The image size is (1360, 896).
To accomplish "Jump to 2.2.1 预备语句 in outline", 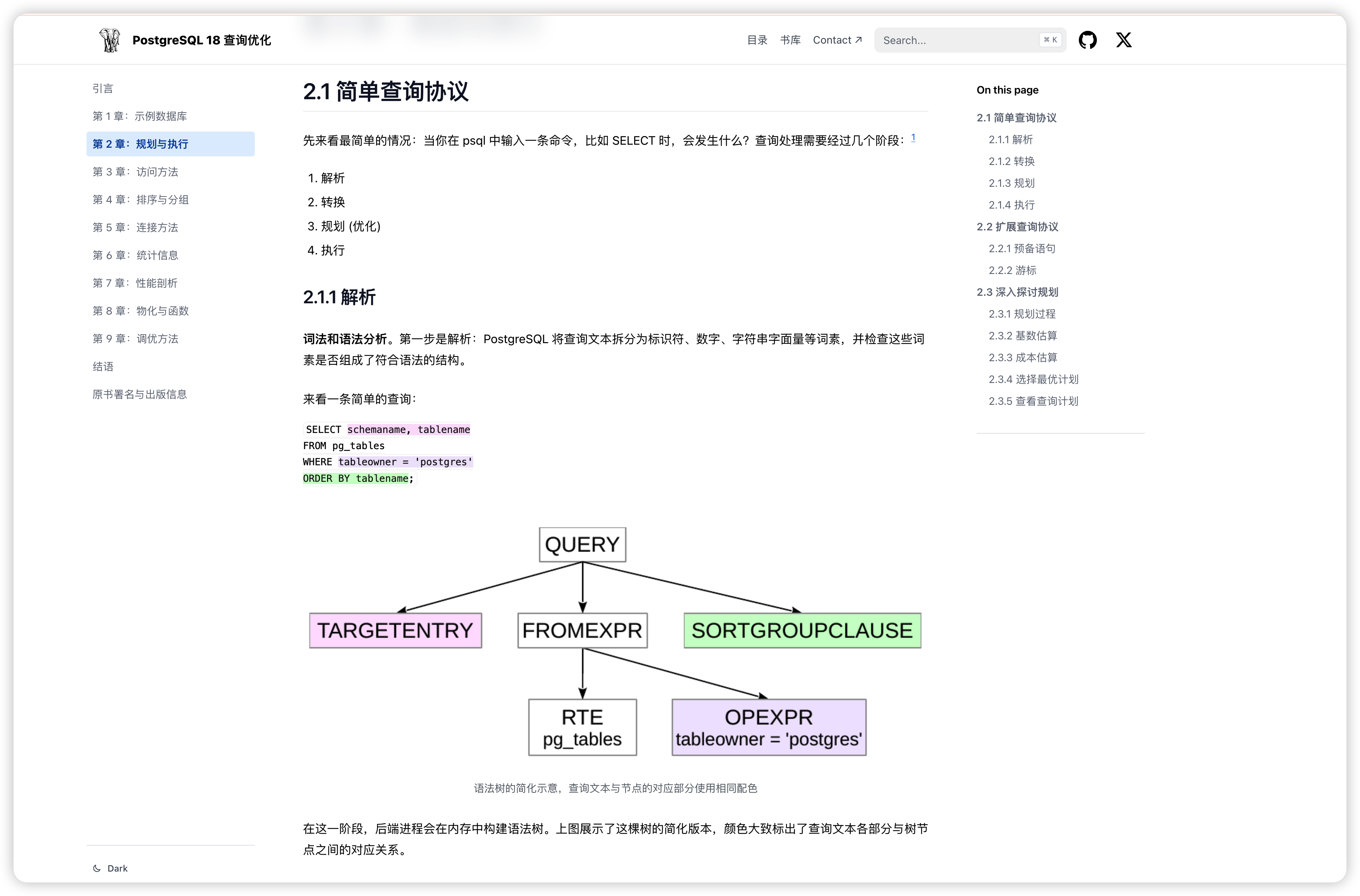I will click(1022, 248).
